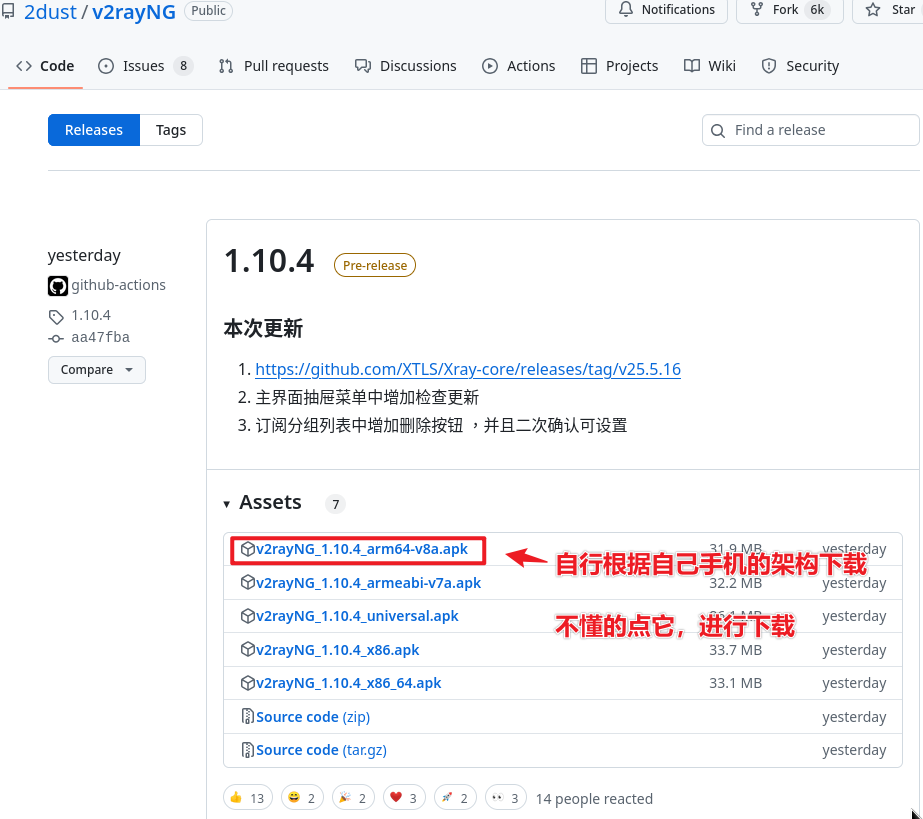Click the Notifications button
The image size is (923, 819).
pyautogui.click(x=666, y=10)
